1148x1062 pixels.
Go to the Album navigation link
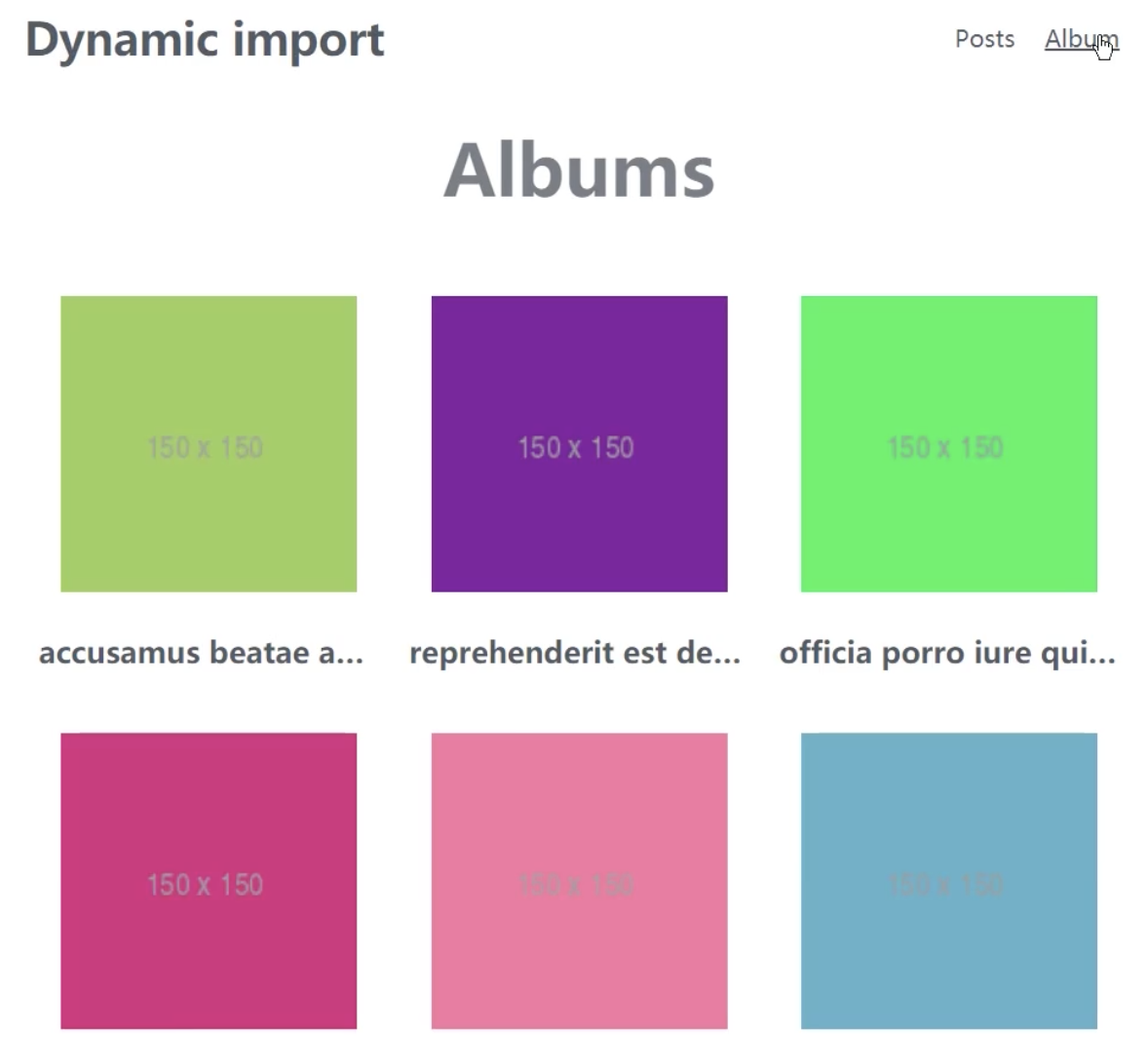click(1081, 39)
